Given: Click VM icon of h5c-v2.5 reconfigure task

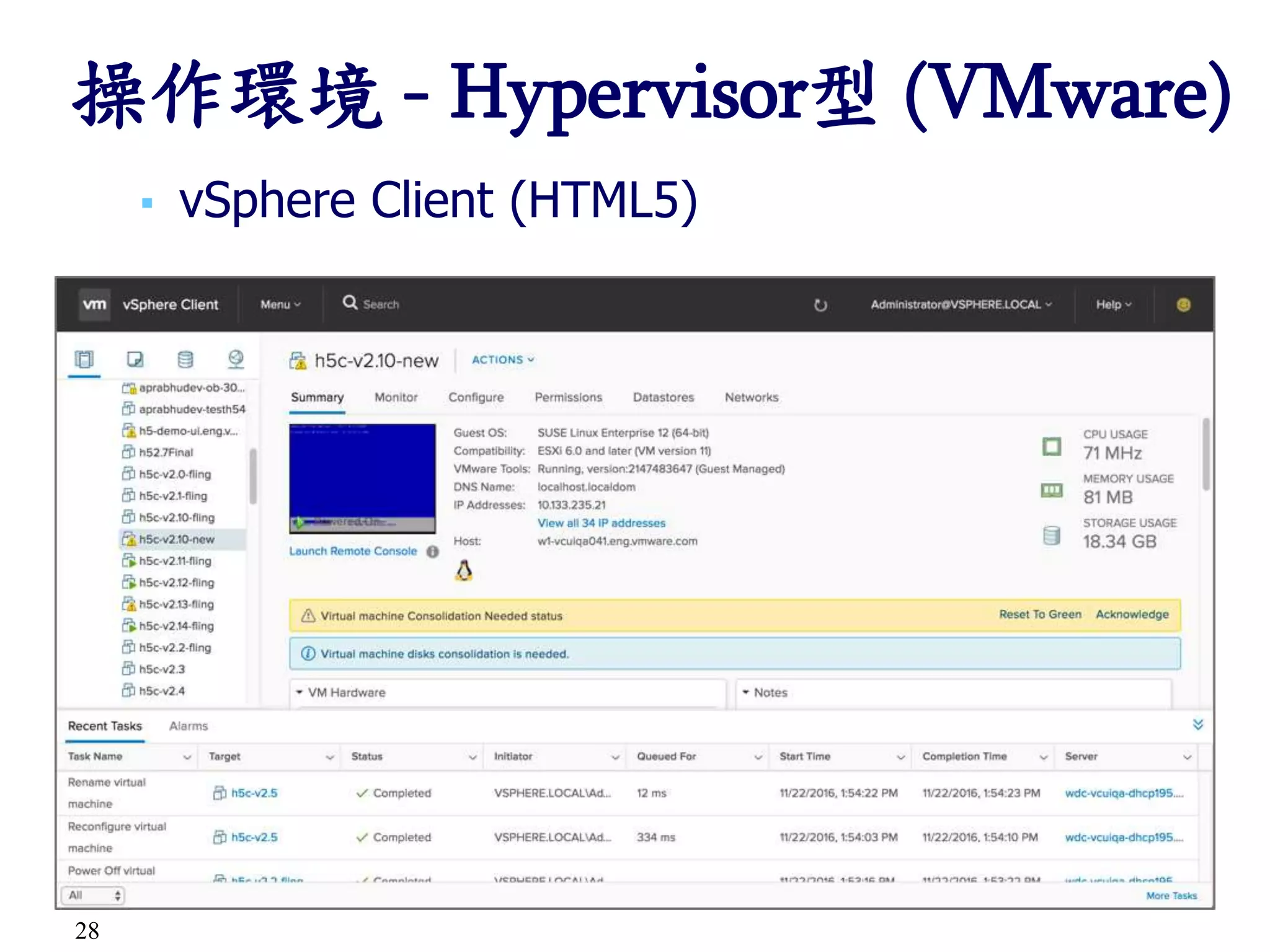Looking at the screenshot, I should 220,837.
